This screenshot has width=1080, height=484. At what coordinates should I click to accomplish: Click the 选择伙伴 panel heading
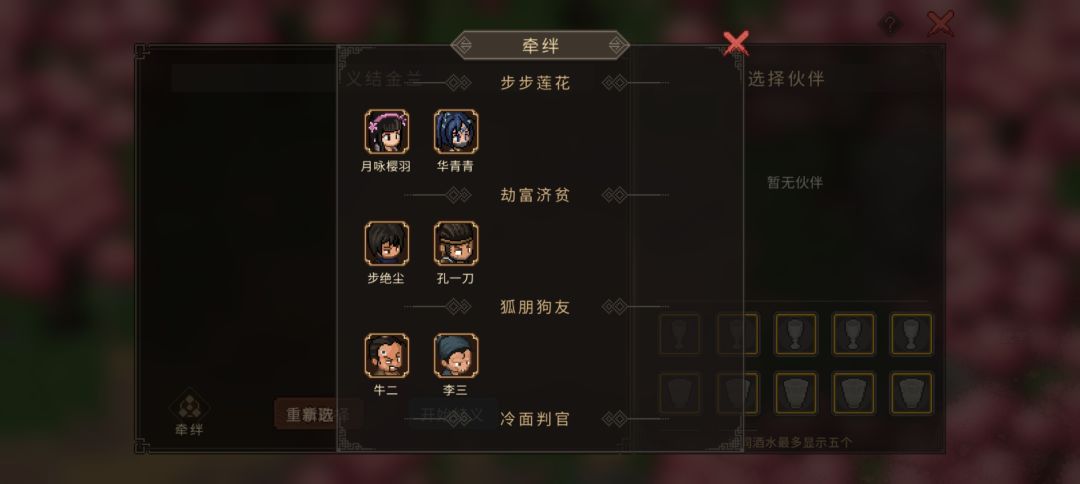[x=786, y=79]
